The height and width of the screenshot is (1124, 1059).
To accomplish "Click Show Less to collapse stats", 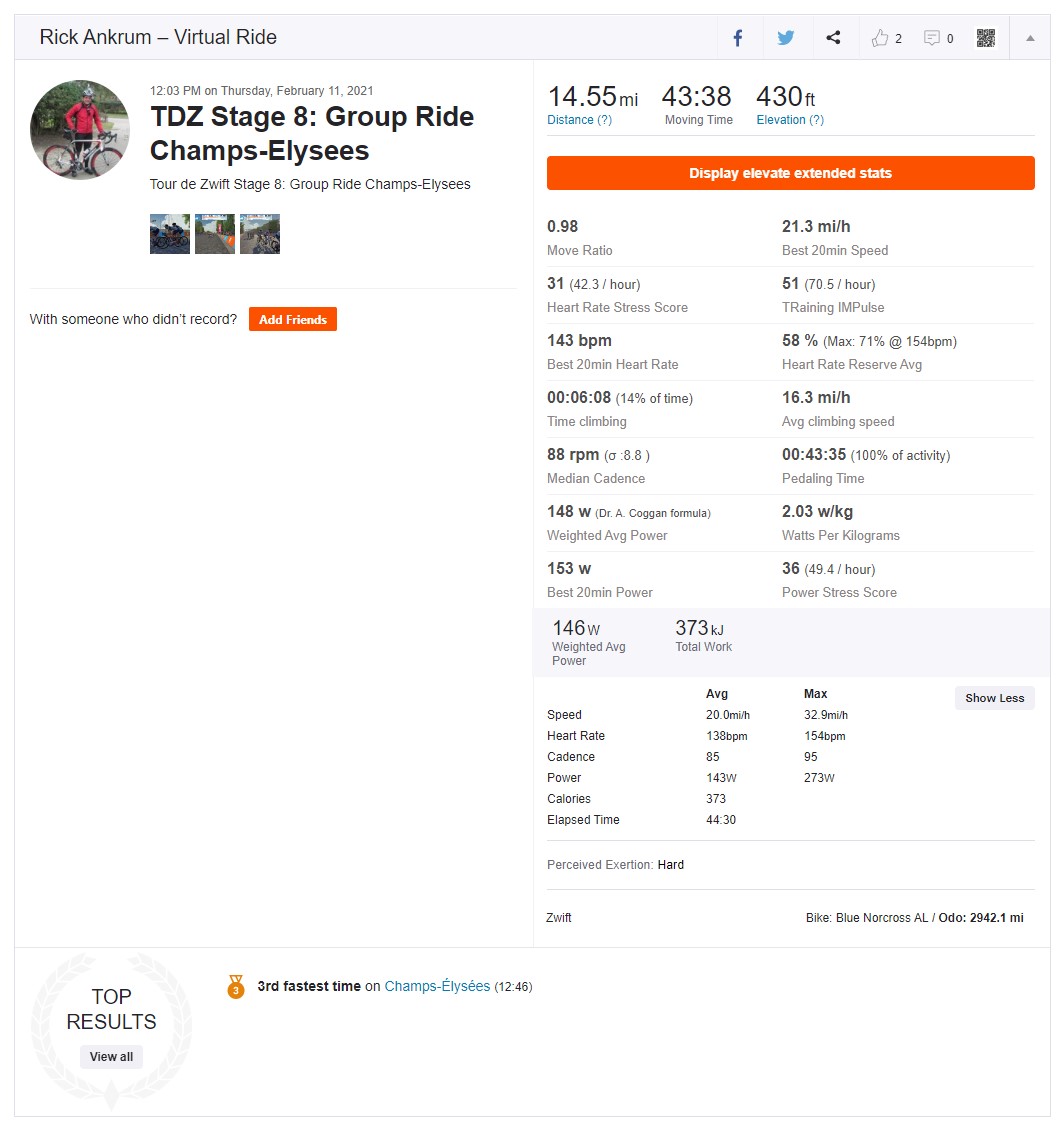I will click(x=994, y=698).
